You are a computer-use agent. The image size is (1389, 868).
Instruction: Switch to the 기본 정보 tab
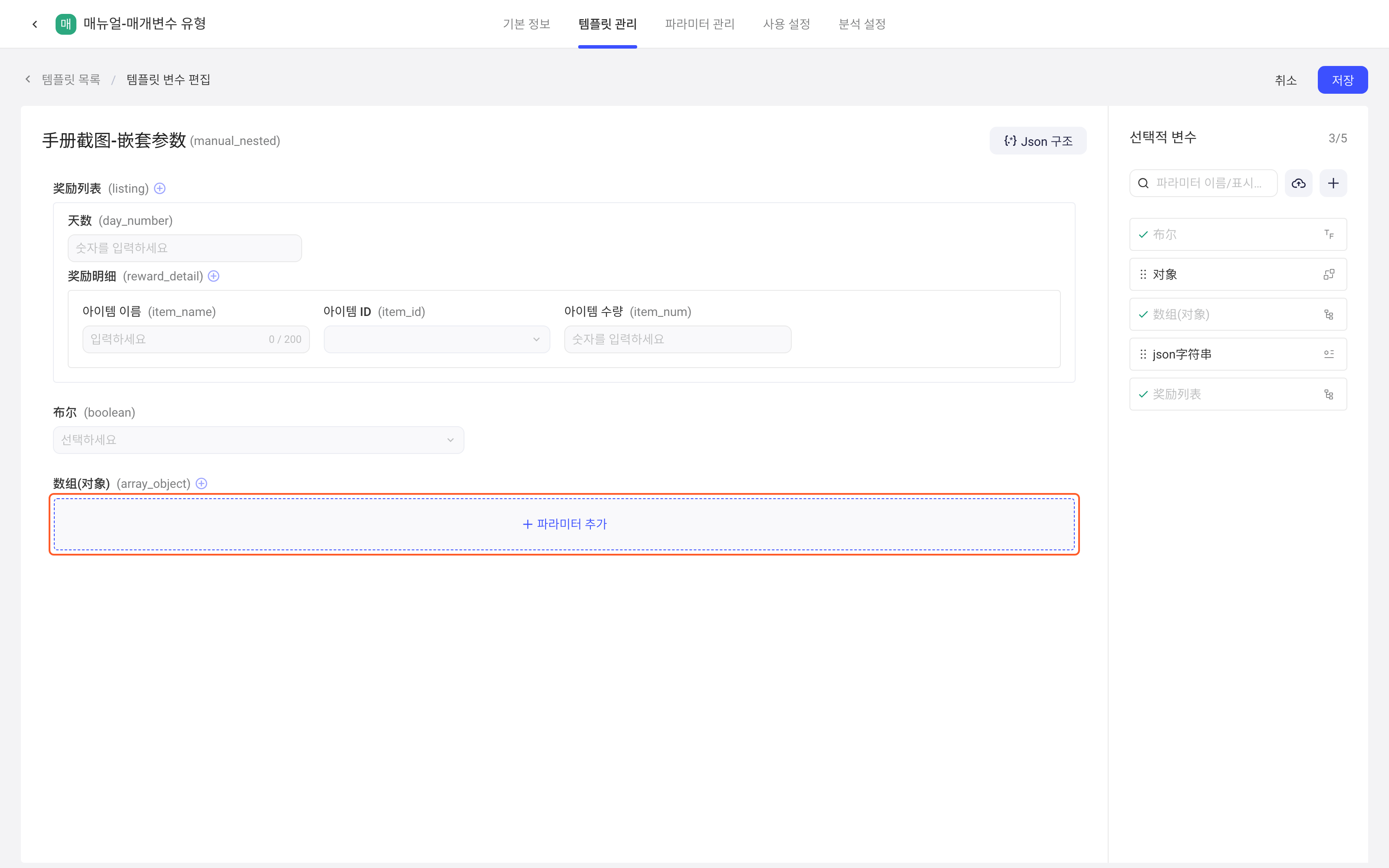tap(527, 24)
